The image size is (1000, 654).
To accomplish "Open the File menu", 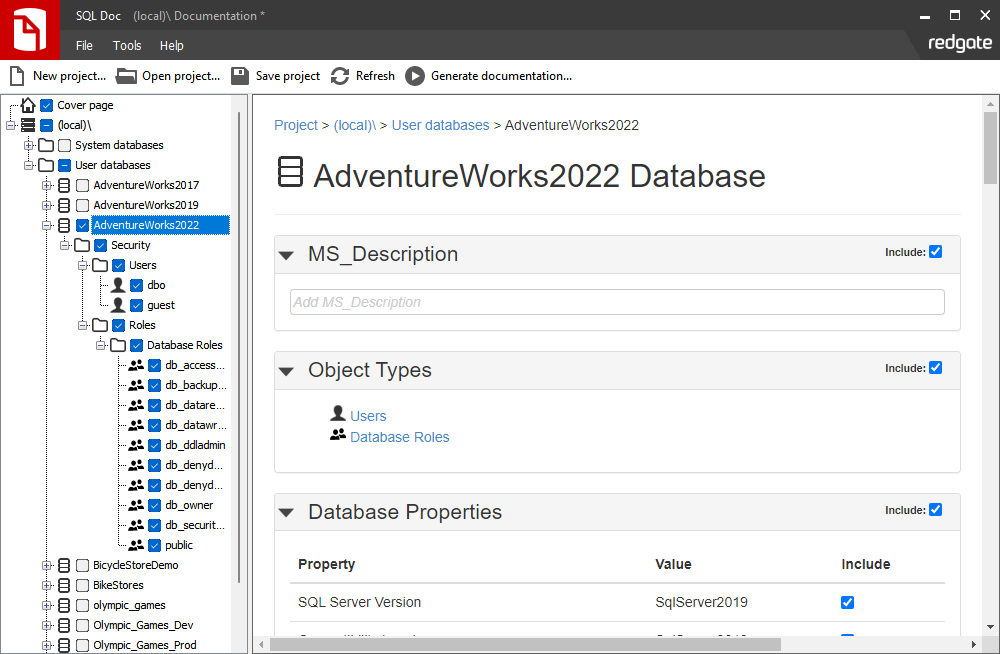I will click(x=84, y=45).
